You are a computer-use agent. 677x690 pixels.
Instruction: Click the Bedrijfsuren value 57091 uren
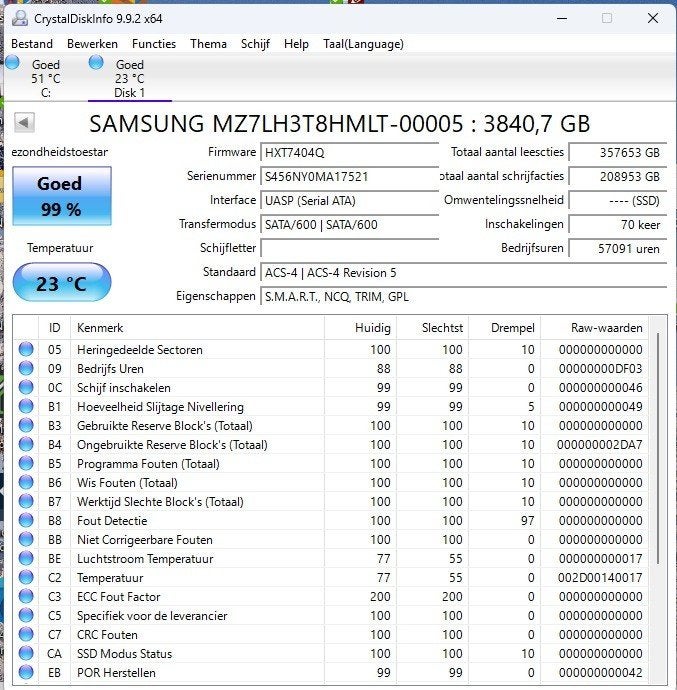[618, 249]
